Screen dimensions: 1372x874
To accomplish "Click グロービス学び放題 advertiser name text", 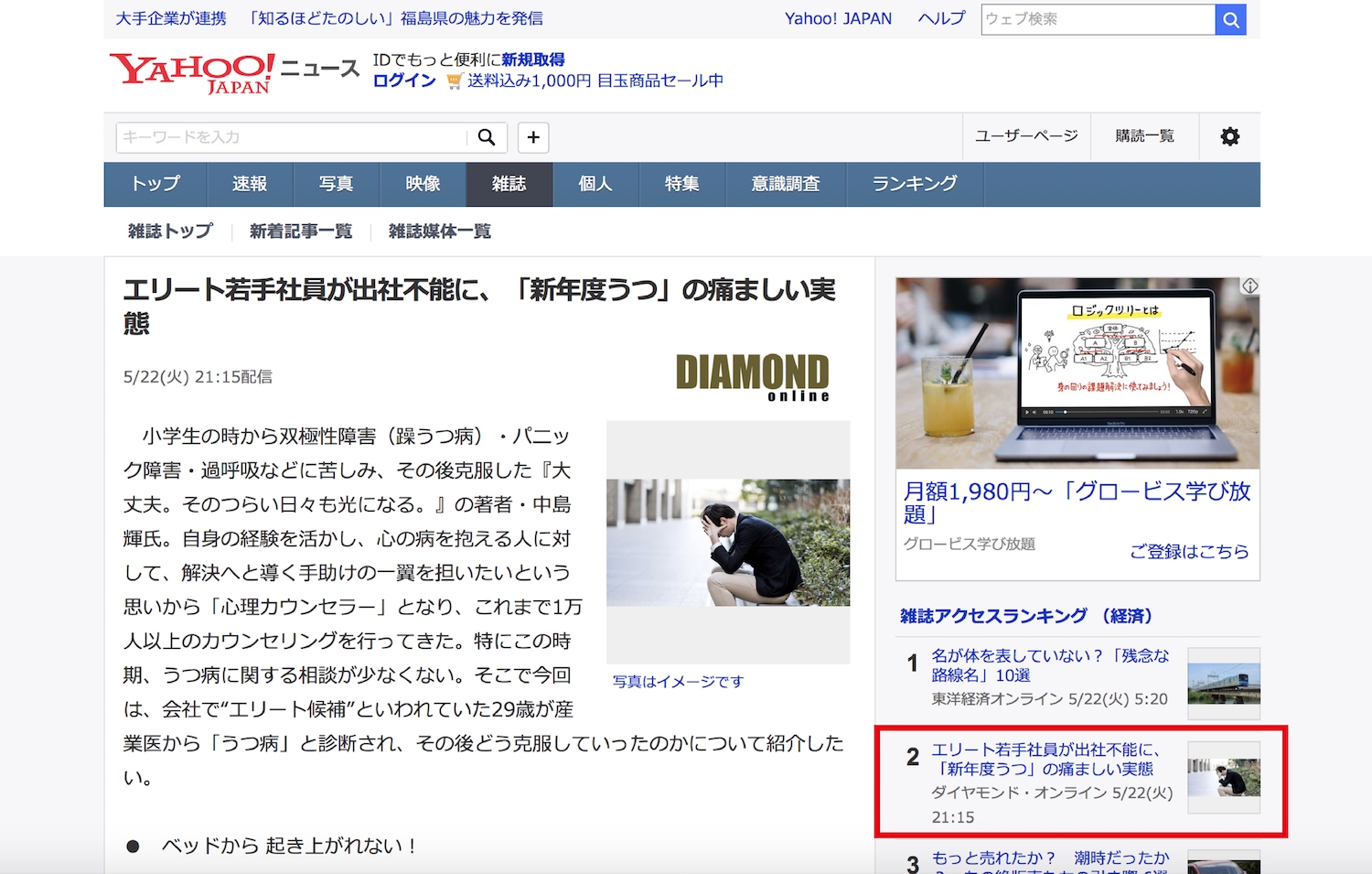I will click(x=970, y=544).
